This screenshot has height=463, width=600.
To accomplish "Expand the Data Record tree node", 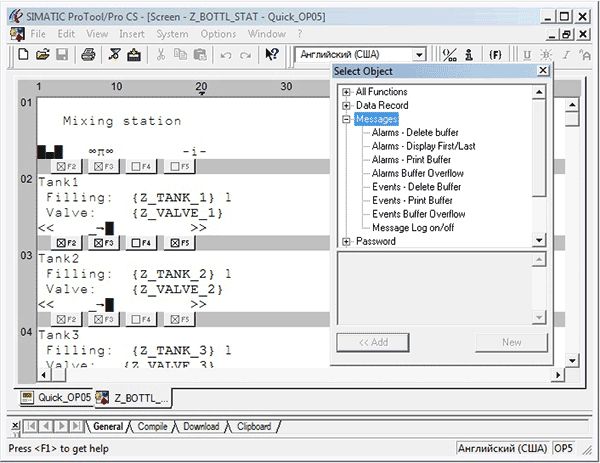I will pos(346,106).
